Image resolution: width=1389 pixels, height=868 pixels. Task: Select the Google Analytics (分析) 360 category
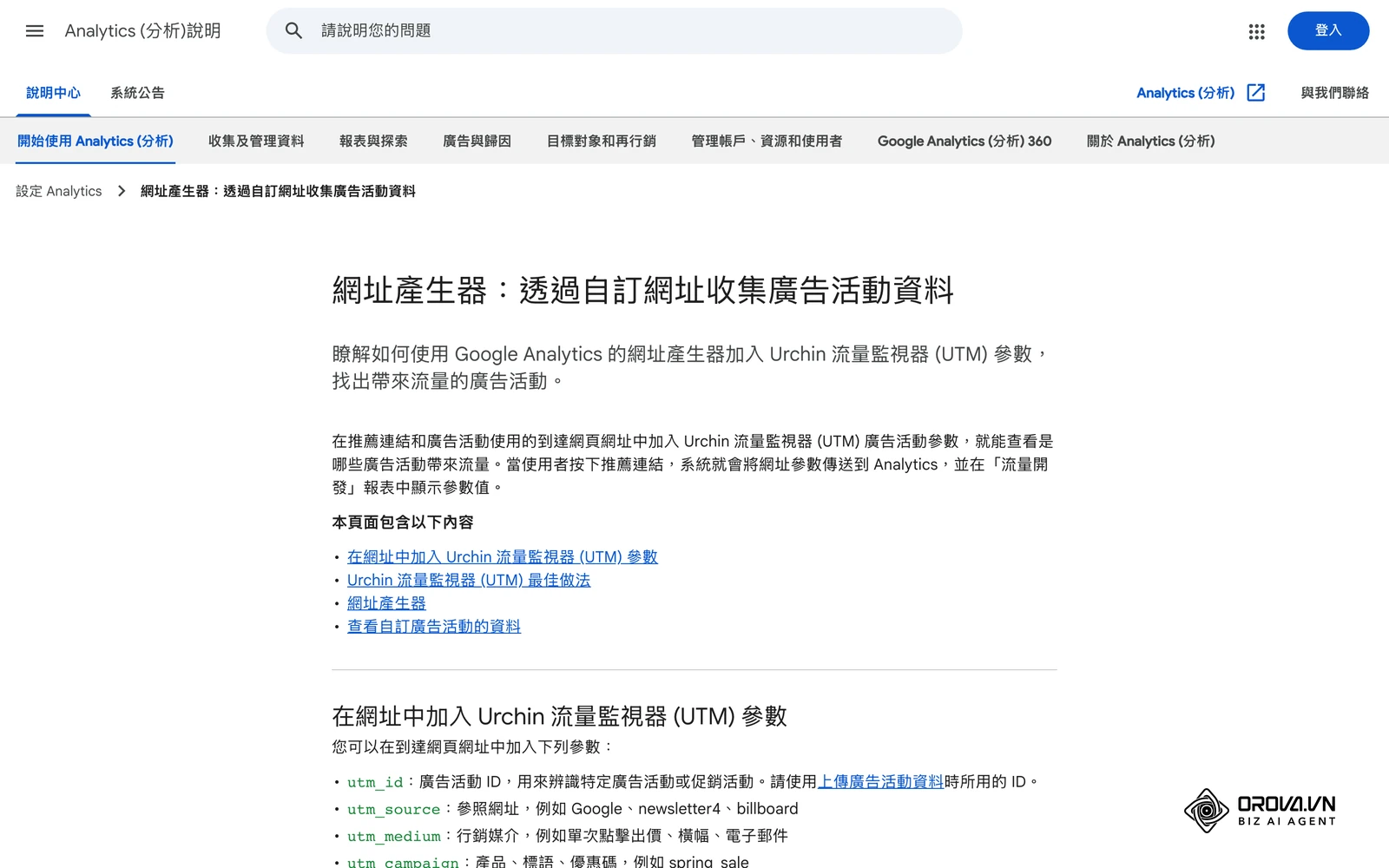tap(964, 141)
